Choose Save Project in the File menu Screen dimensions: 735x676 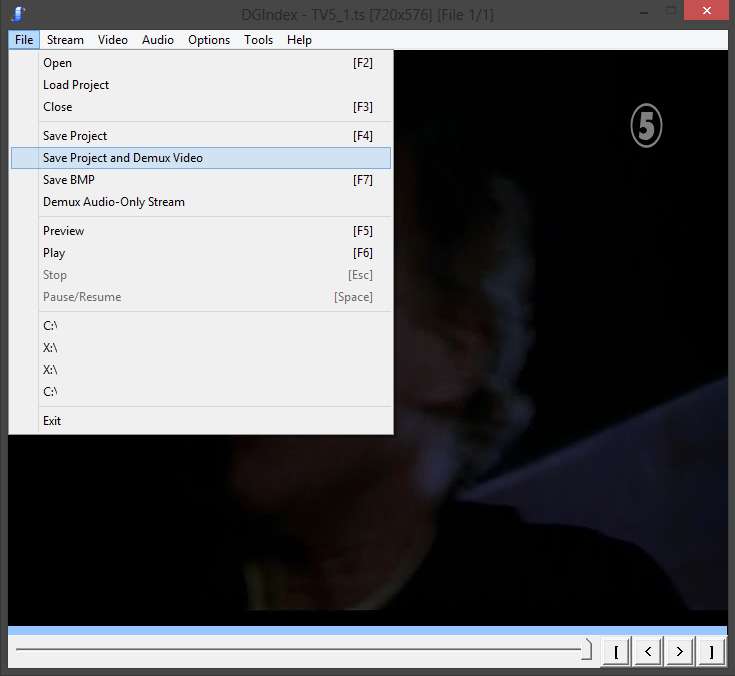point(75,136)
